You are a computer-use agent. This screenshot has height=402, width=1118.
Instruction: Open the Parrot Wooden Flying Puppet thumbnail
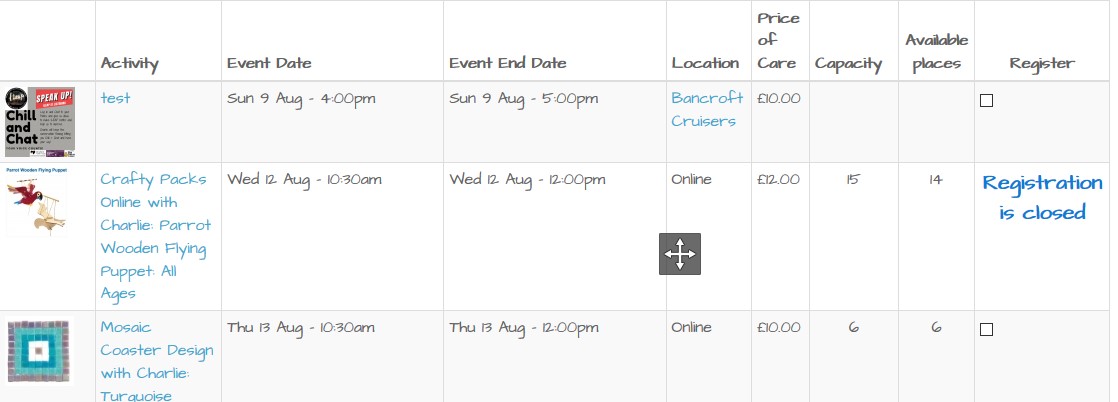(x=36, y=201)
